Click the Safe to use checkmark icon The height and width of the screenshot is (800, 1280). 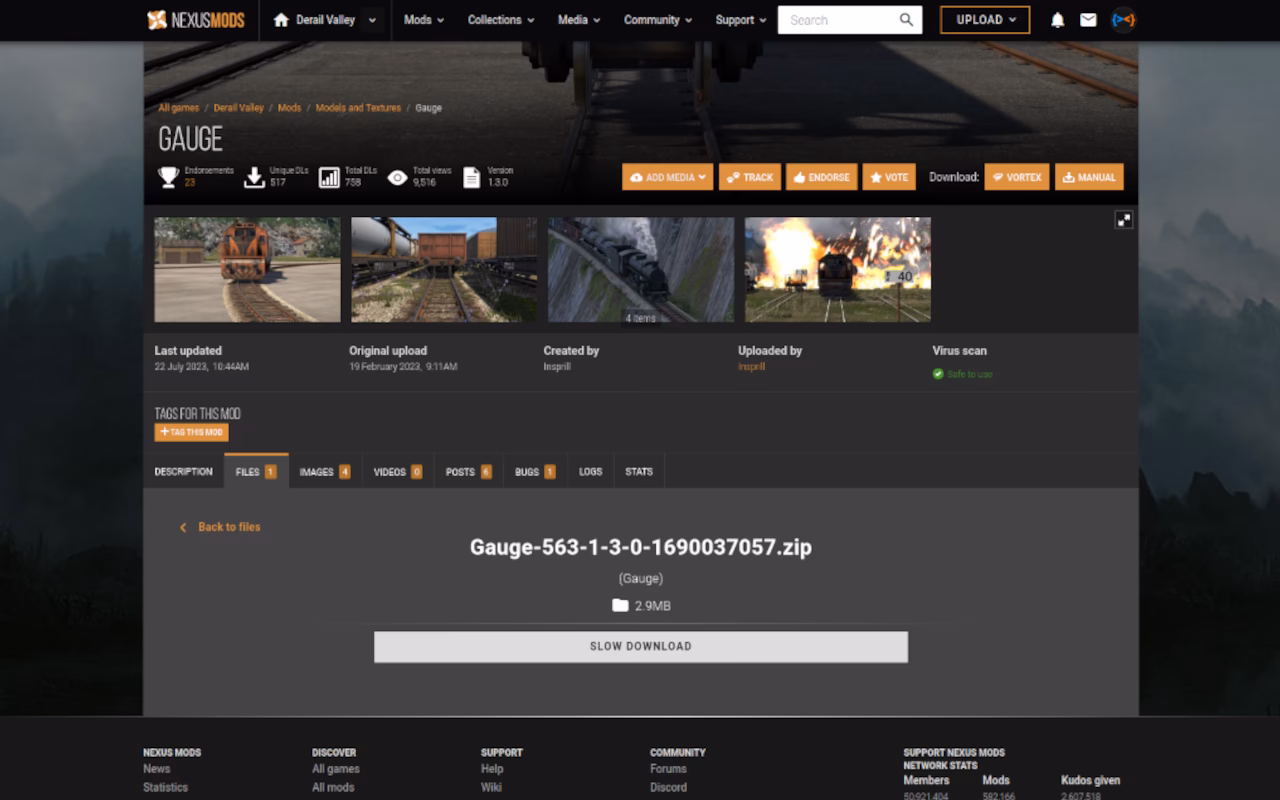(x=938, y=374)
